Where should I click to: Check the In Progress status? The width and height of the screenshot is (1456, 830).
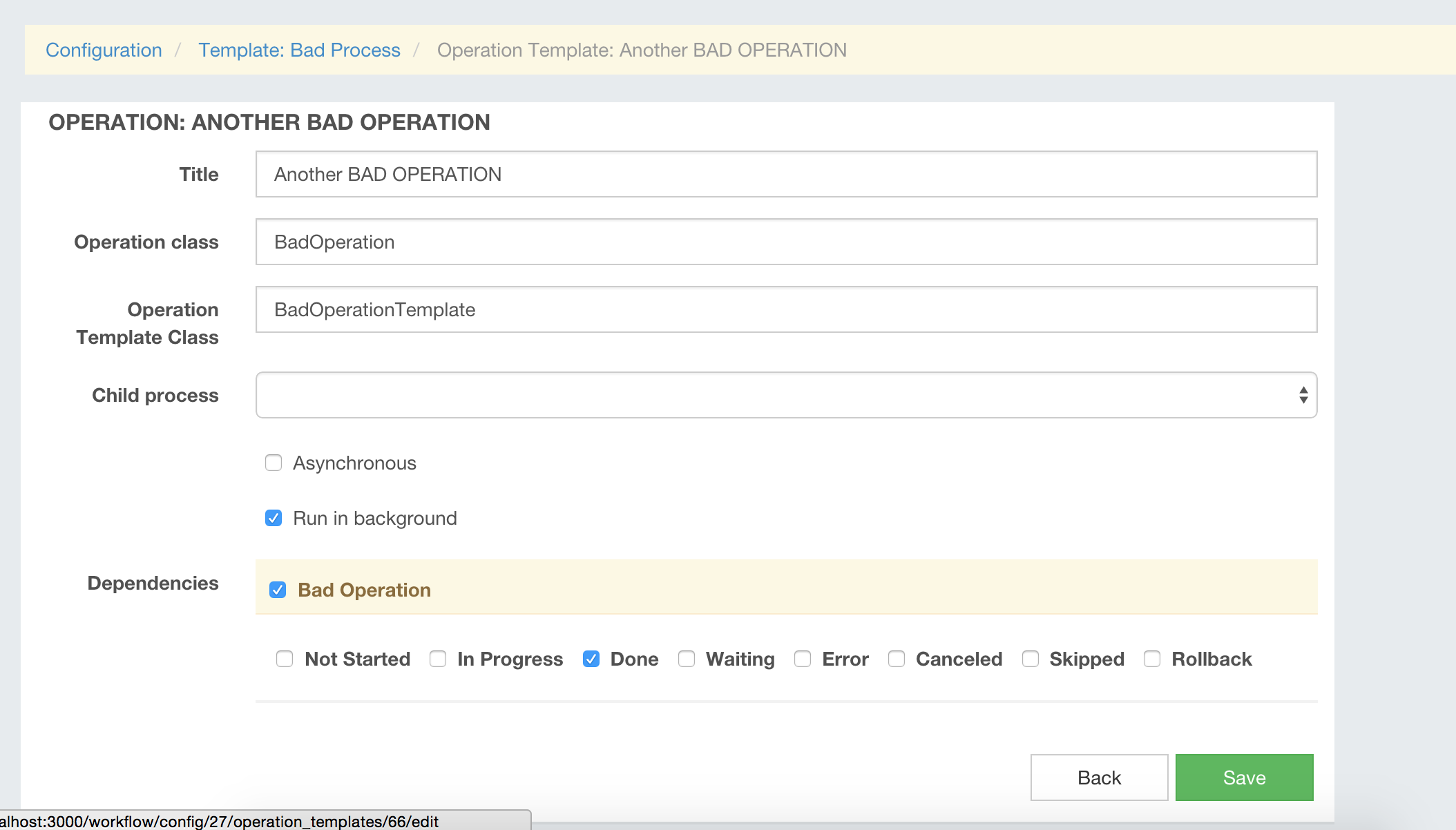pos(438,659)
